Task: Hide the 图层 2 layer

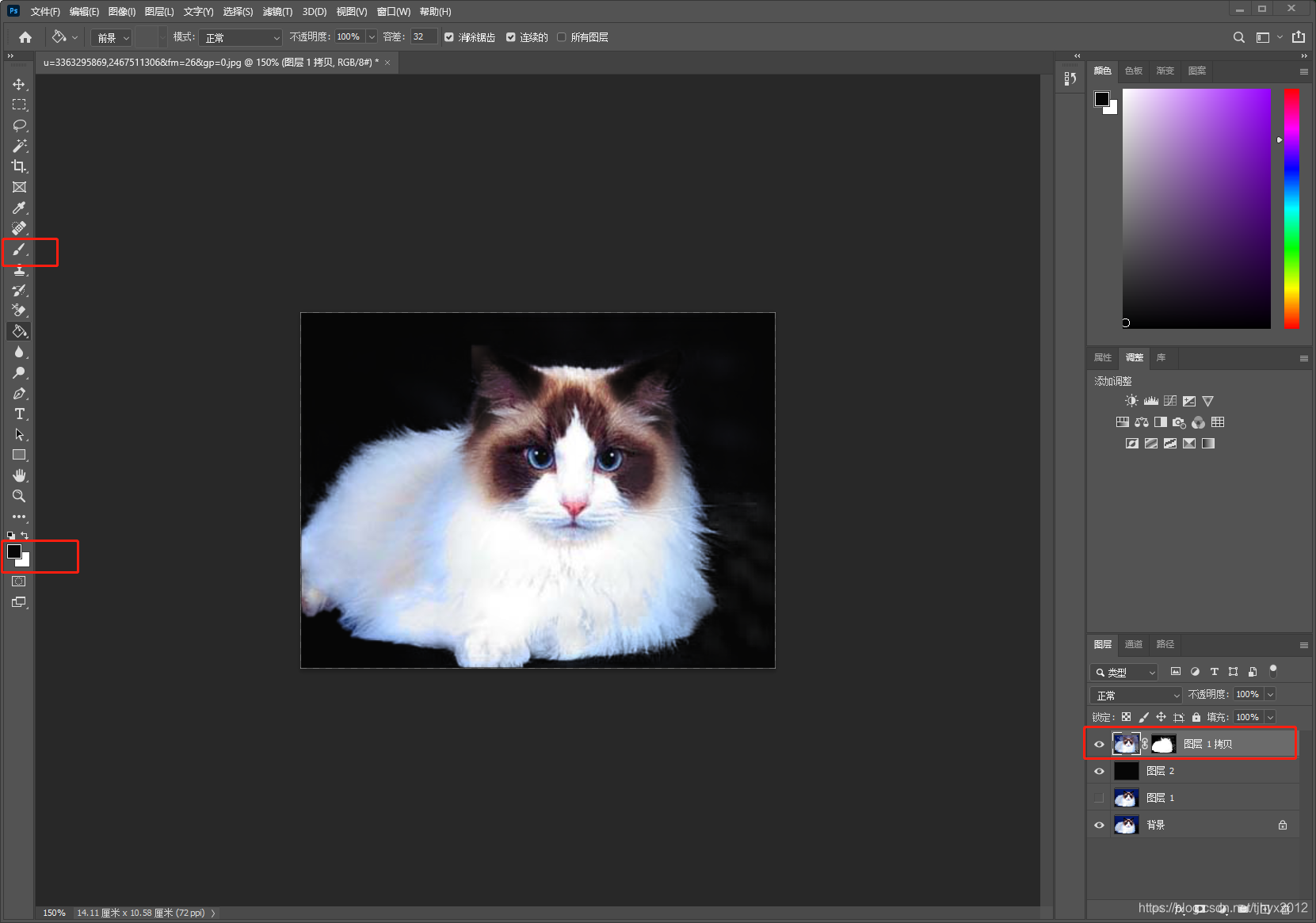Action: pyautogui.click(x=1099, y=771)
